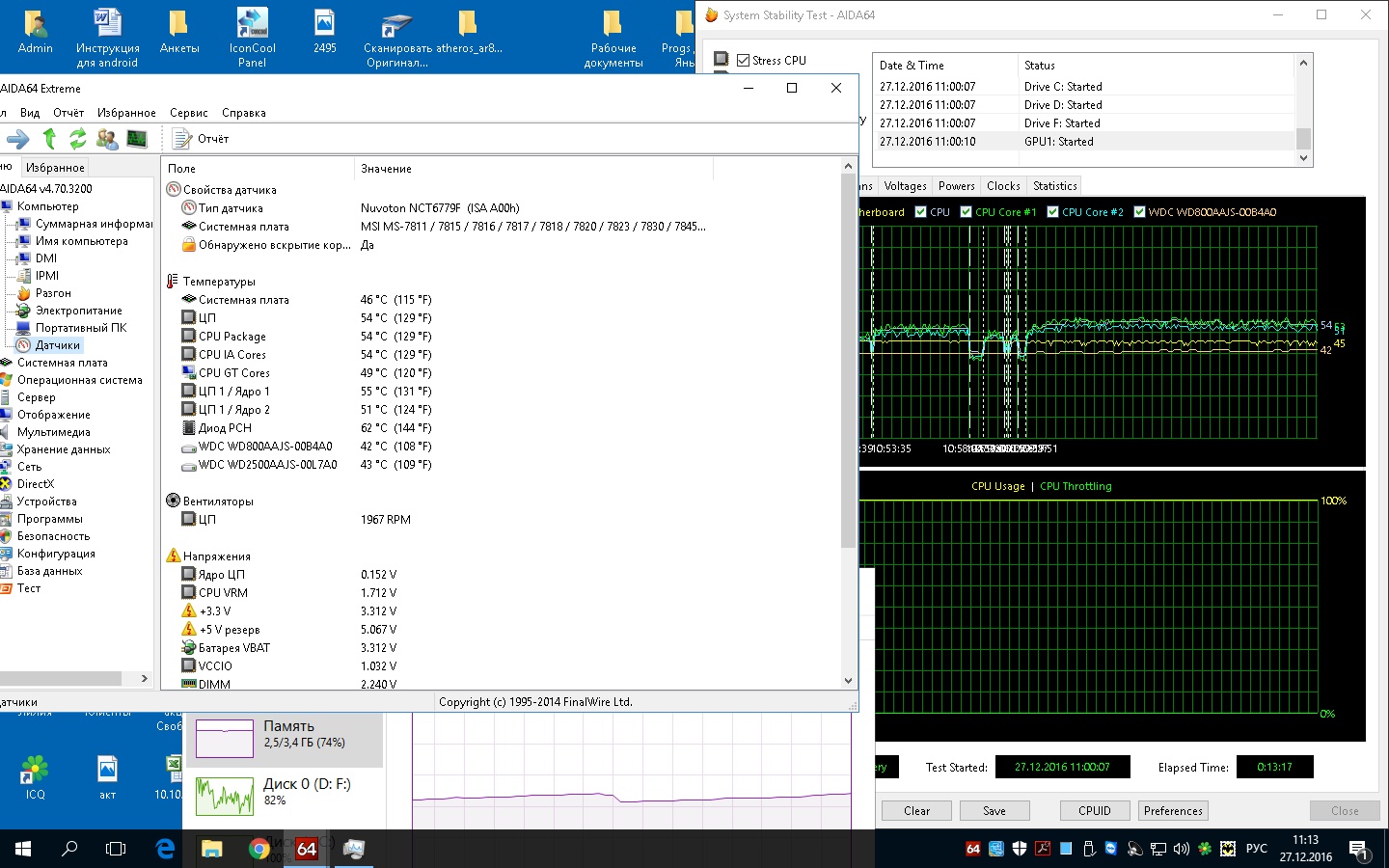Viewport: 1389px width, 868px height.
Task: Click right arrow of tree horizontal scrollbar
Action: pos(145,678)
